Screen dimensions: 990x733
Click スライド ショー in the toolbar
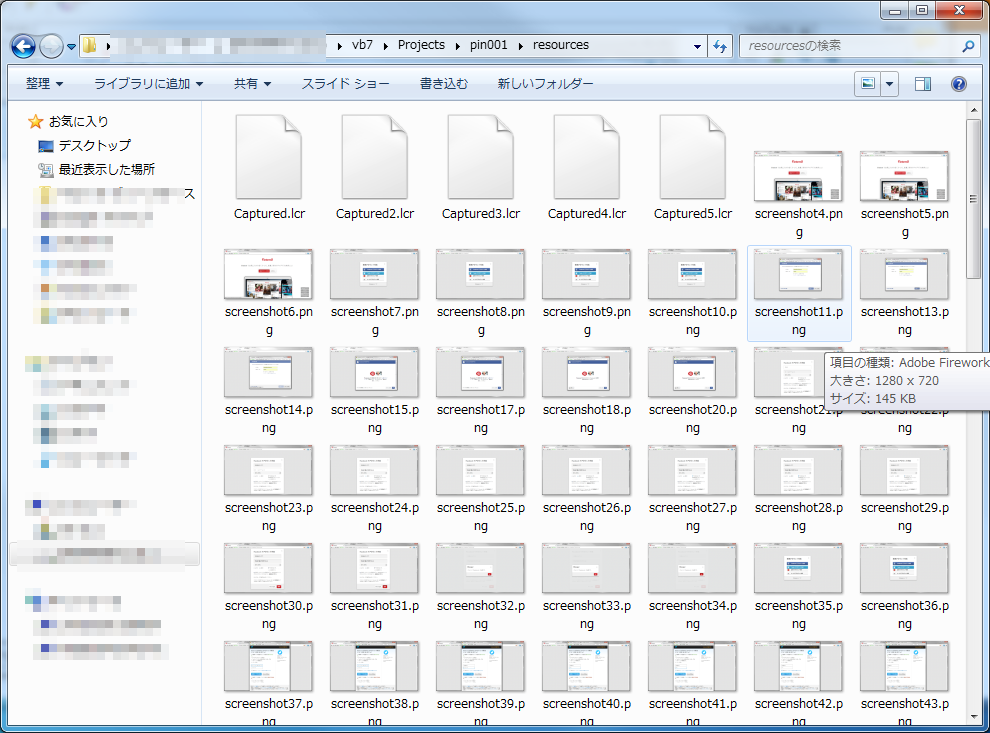click(345, 84)
